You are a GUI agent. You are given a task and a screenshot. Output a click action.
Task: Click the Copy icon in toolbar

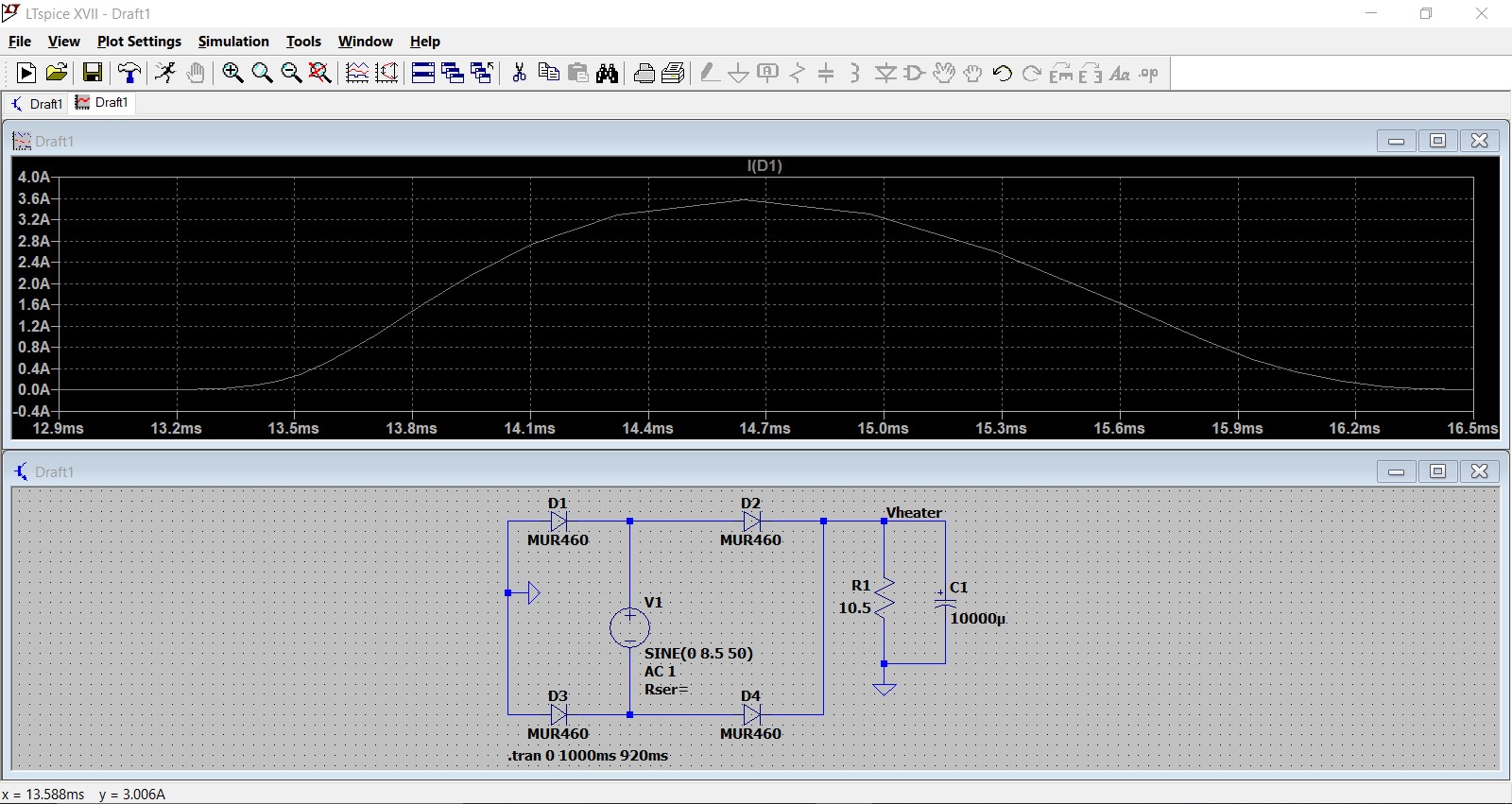[548, 73]
